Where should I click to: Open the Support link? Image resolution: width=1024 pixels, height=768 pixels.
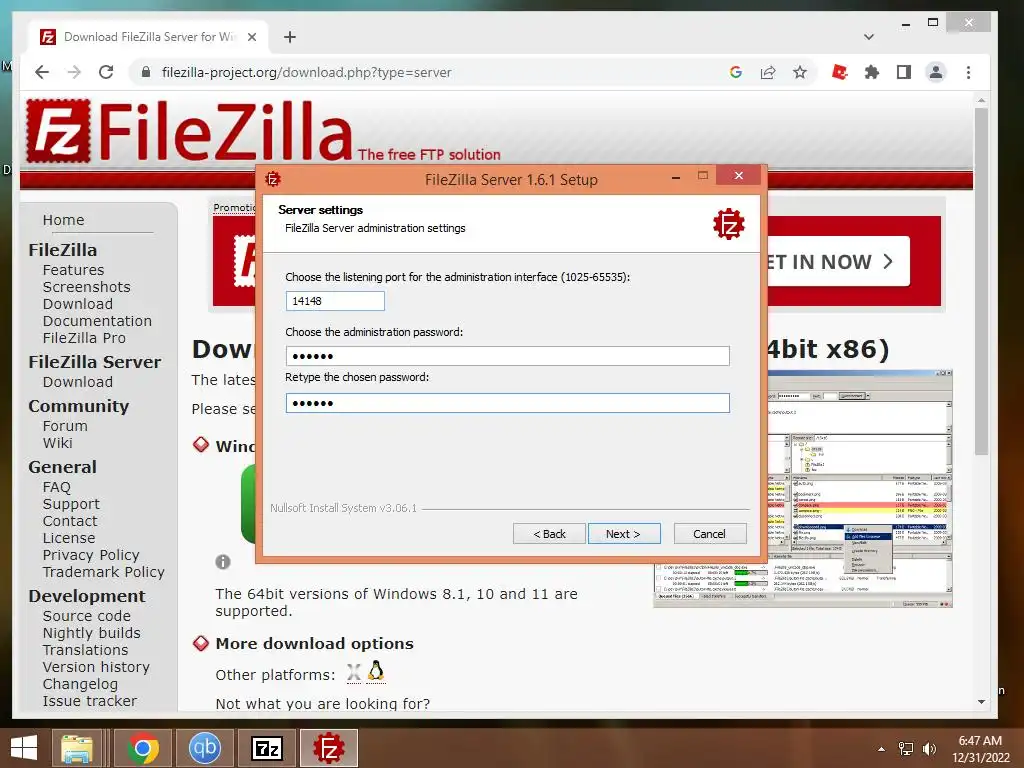tap(71, 504)
